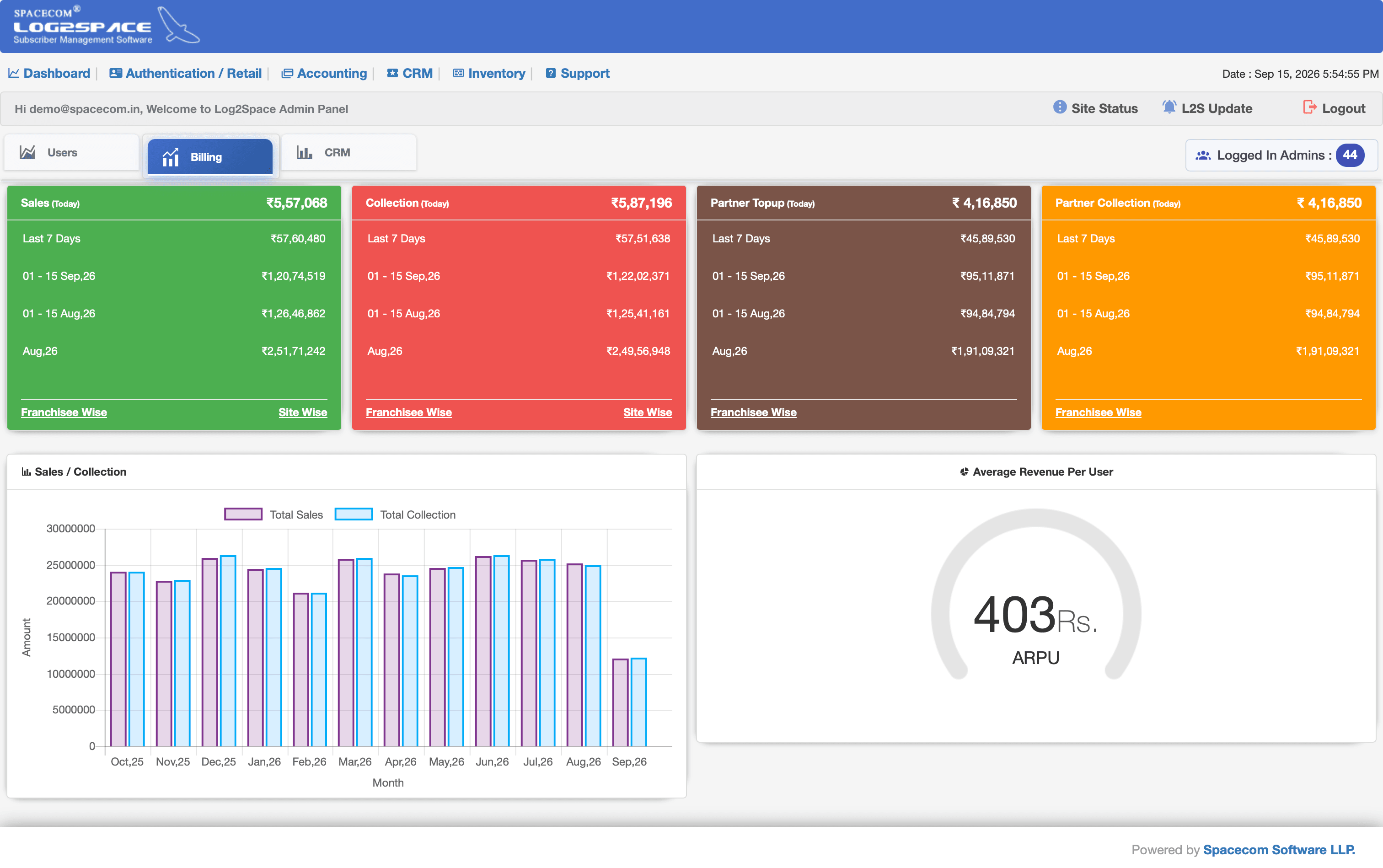The height and width of the screenshot is (868, 1383).
Task: Click the Logged In Admins people icon
Action: click(x=1203, y=155)
